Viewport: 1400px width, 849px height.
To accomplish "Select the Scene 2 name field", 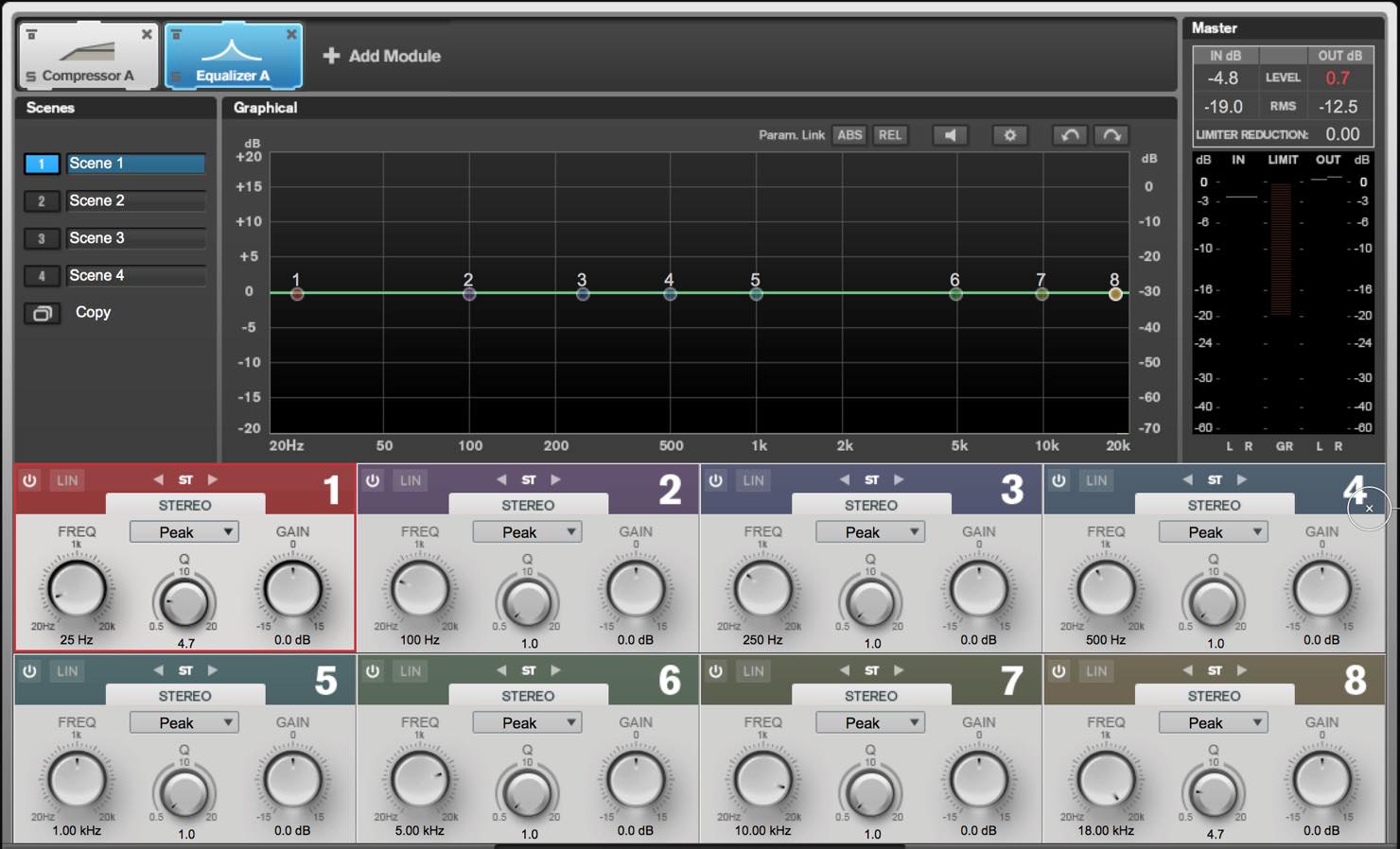I will (x=136, y=200).
